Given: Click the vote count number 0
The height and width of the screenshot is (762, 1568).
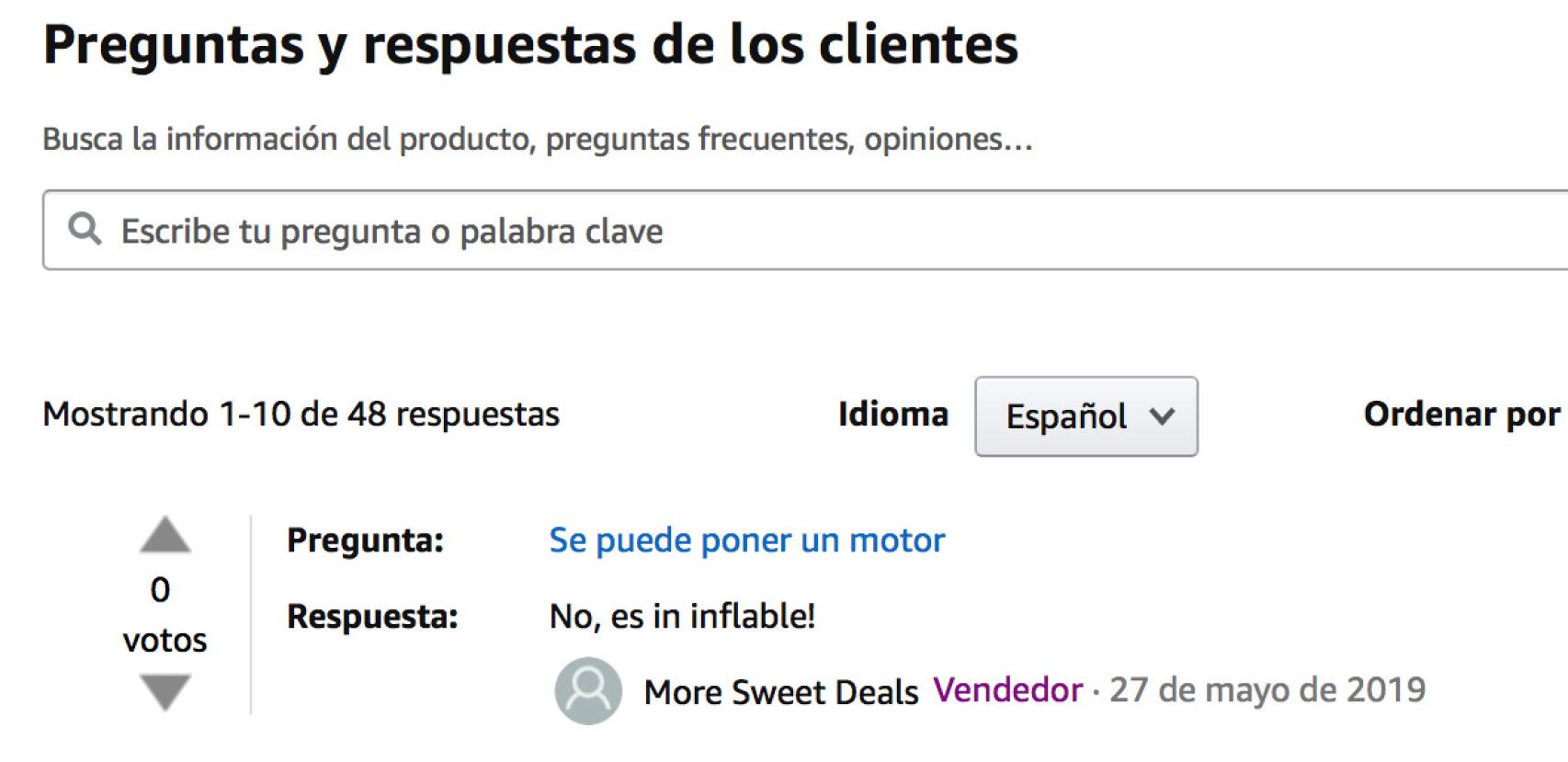Looking at the screenshot, I should tap(161, 590).
